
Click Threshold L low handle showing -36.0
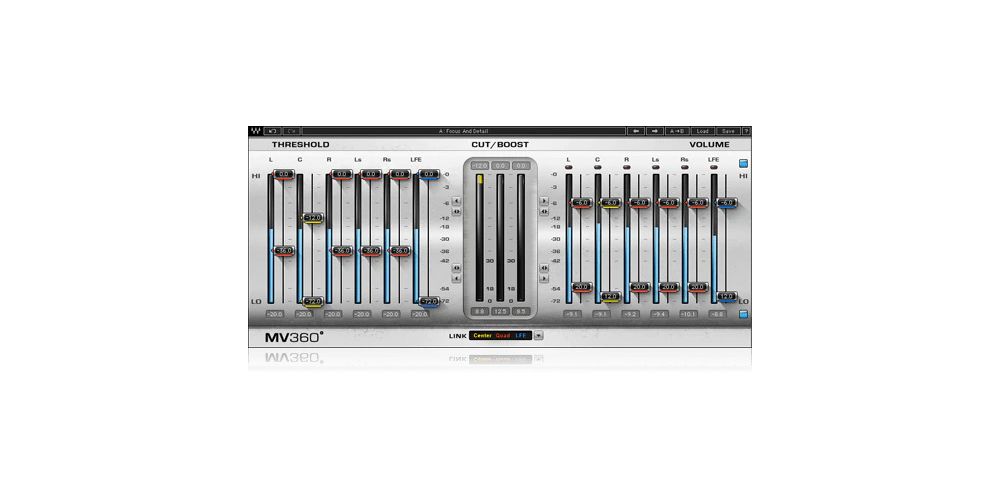click(x=283, y=251)
